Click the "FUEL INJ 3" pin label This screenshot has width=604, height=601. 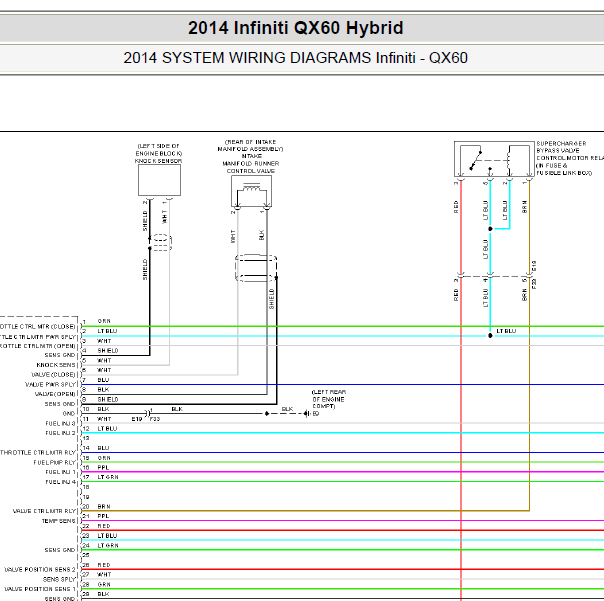tap(60, 423)
